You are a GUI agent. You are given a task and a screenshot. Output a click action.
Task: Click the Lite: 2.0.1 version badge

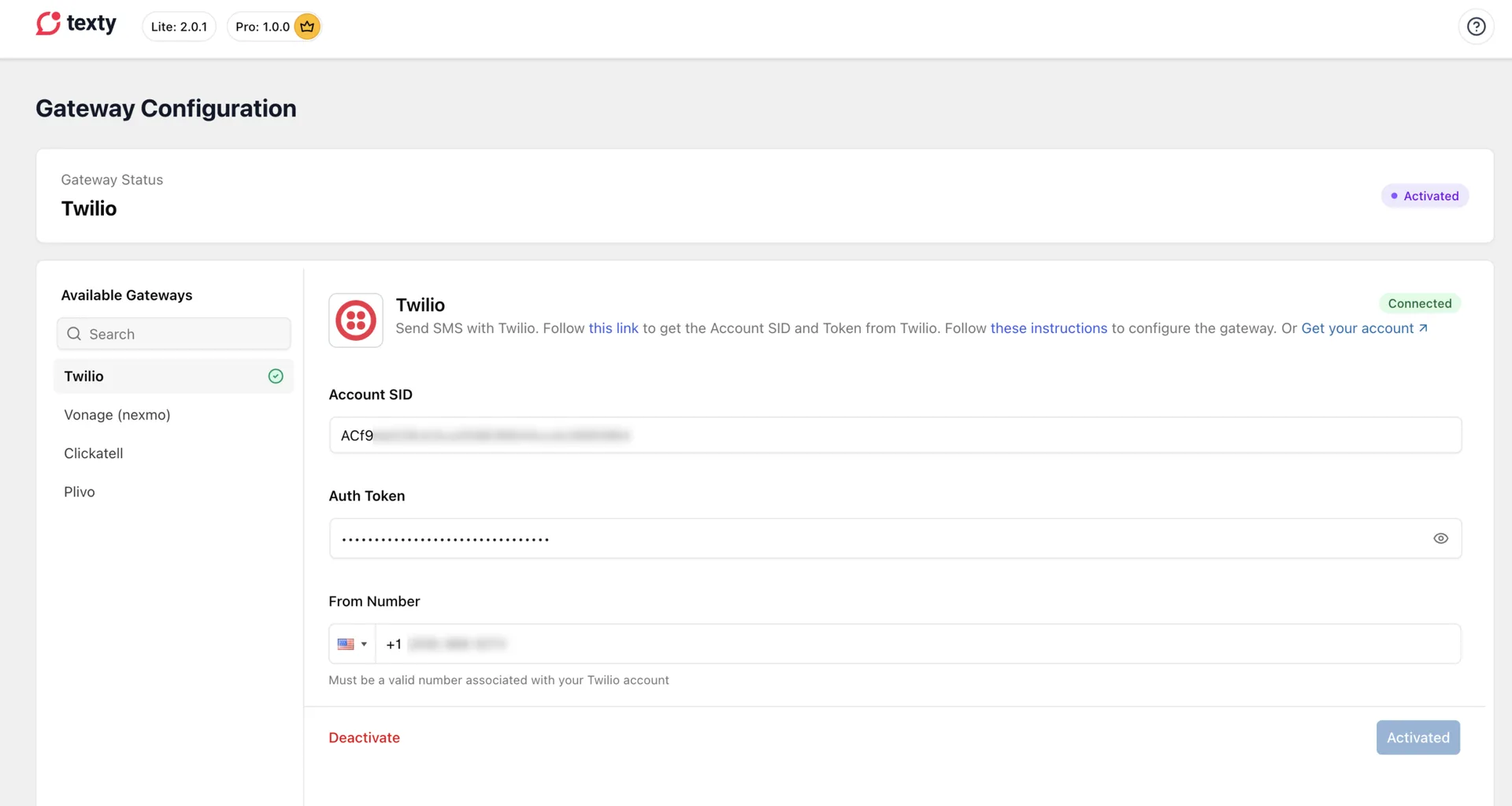179,27
